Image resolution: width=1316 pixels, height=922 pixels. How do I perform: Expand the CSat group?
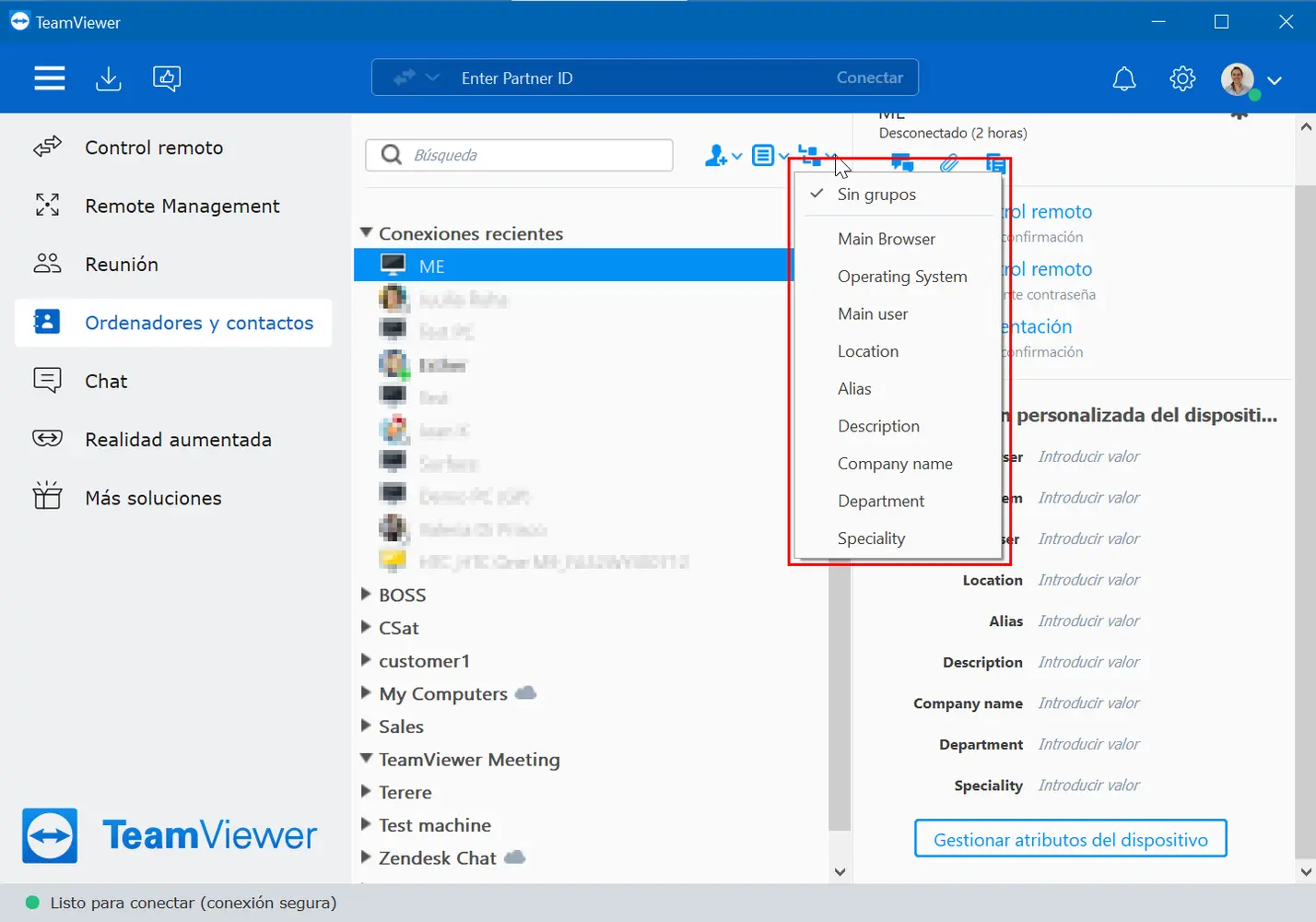(366, 628)
